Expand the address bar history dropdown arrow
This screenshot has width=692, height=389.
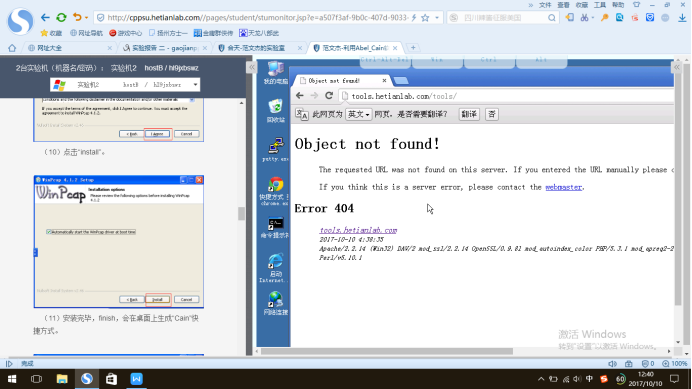(x=437, y=18)
